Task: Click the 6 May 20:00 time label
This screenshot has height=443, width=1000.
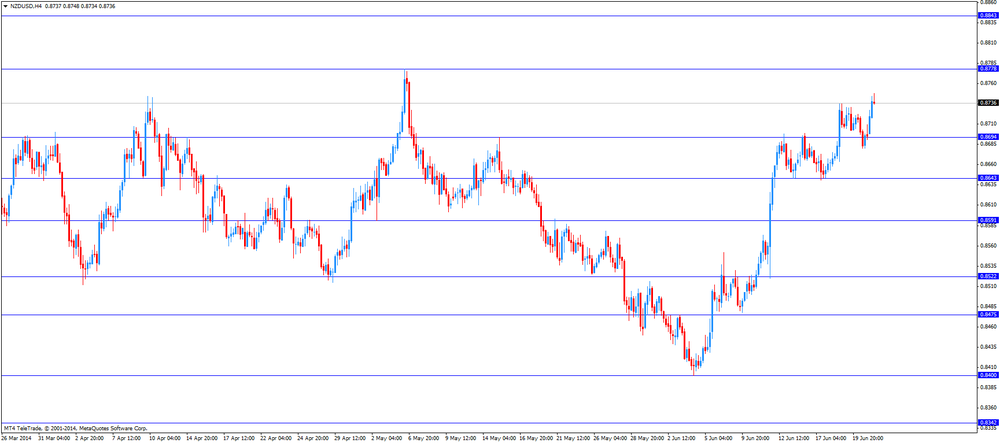Action: coord(424,439)
